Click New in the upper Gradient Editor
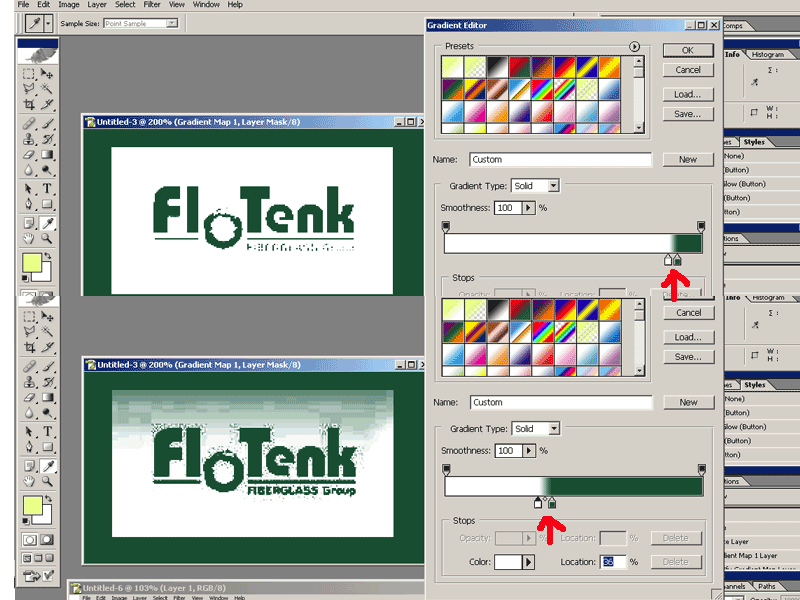The width and height of the screenshot is (800, 600). click(x=688, y=160)
